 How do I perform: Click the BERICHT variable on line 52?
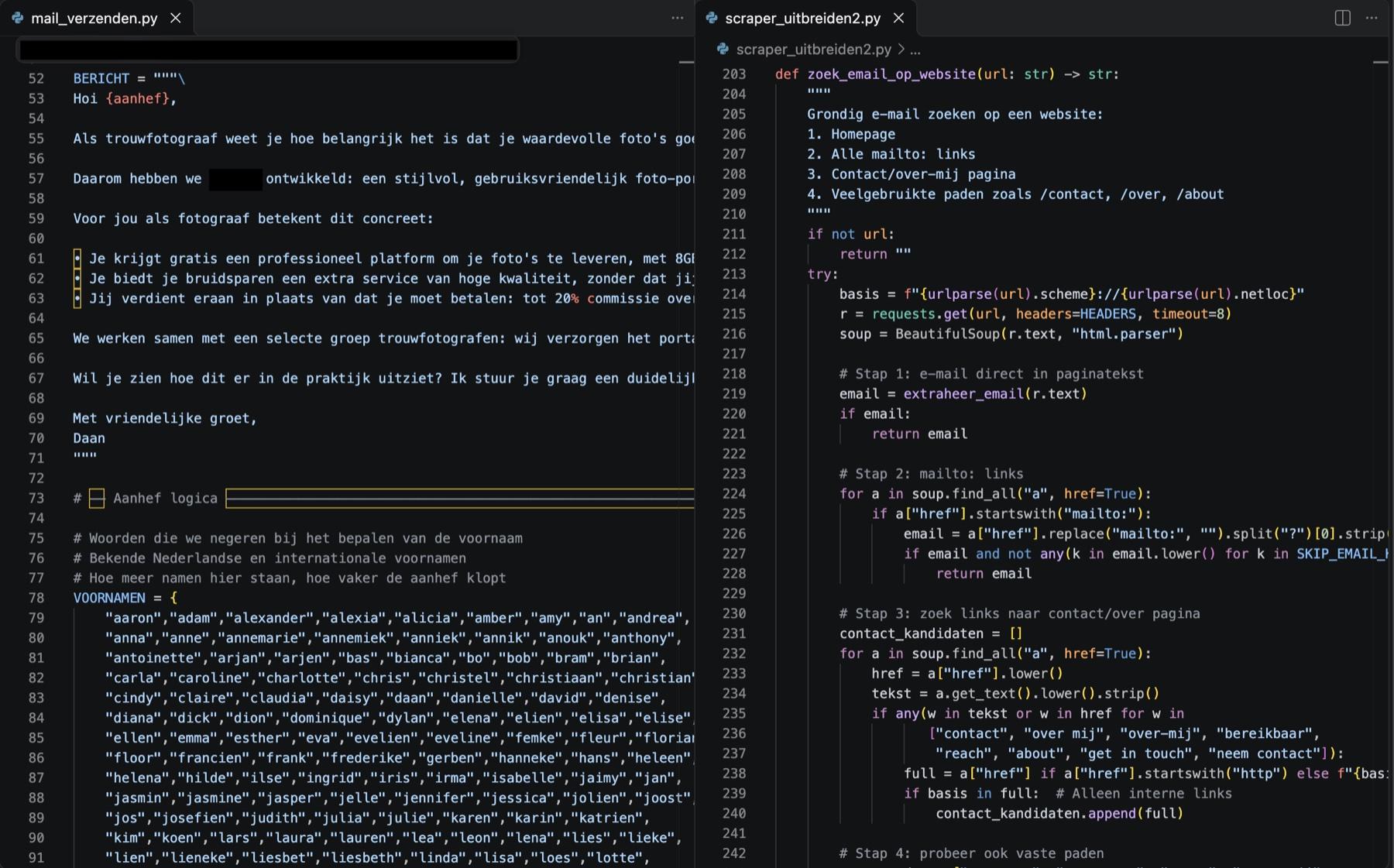pos(101,78)
